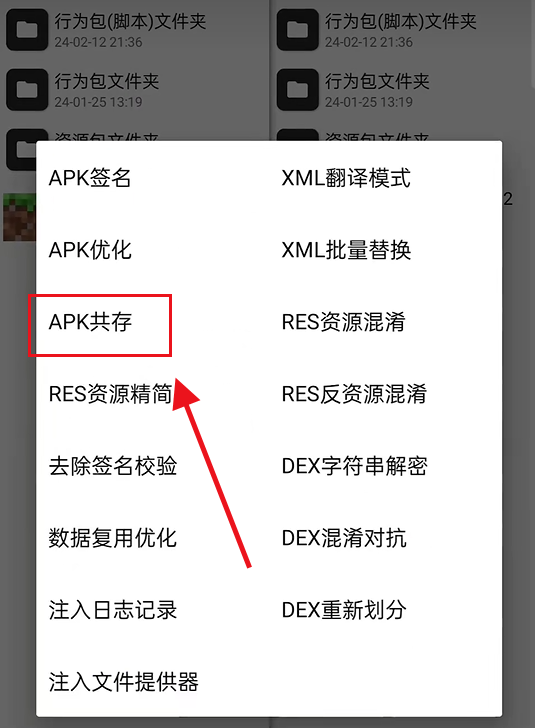
Task: Open 注入日志记录 option
Action: tap(113, 610)
